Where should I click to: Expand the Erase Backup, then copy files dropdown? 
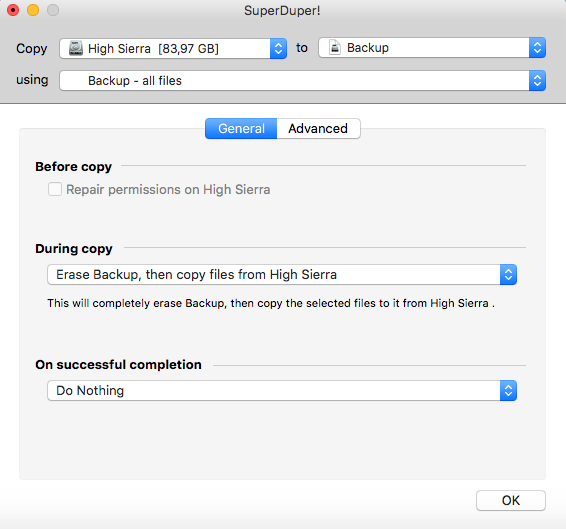(282, 274)
